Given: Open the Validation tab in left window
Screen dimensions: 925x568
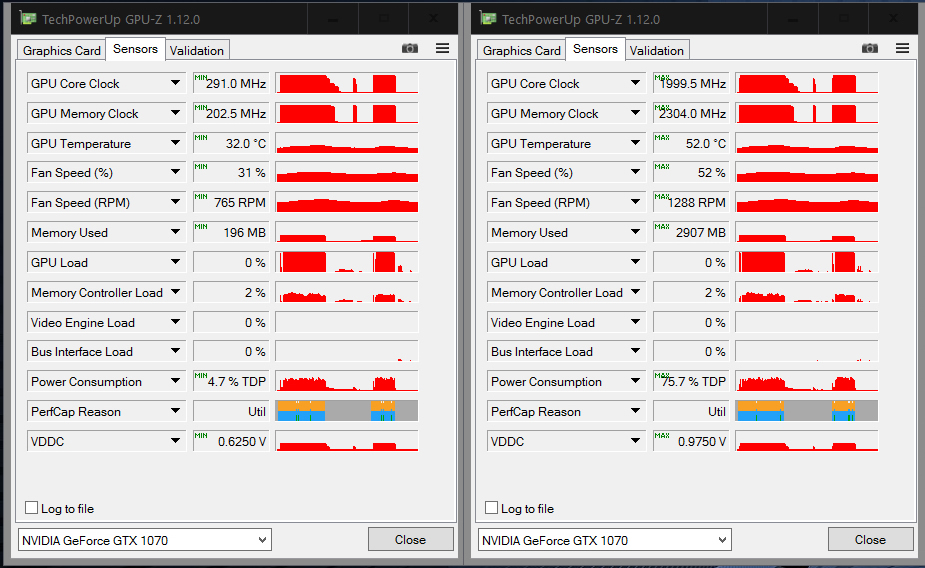Looking at the screenshot, I should coord(197,51).
